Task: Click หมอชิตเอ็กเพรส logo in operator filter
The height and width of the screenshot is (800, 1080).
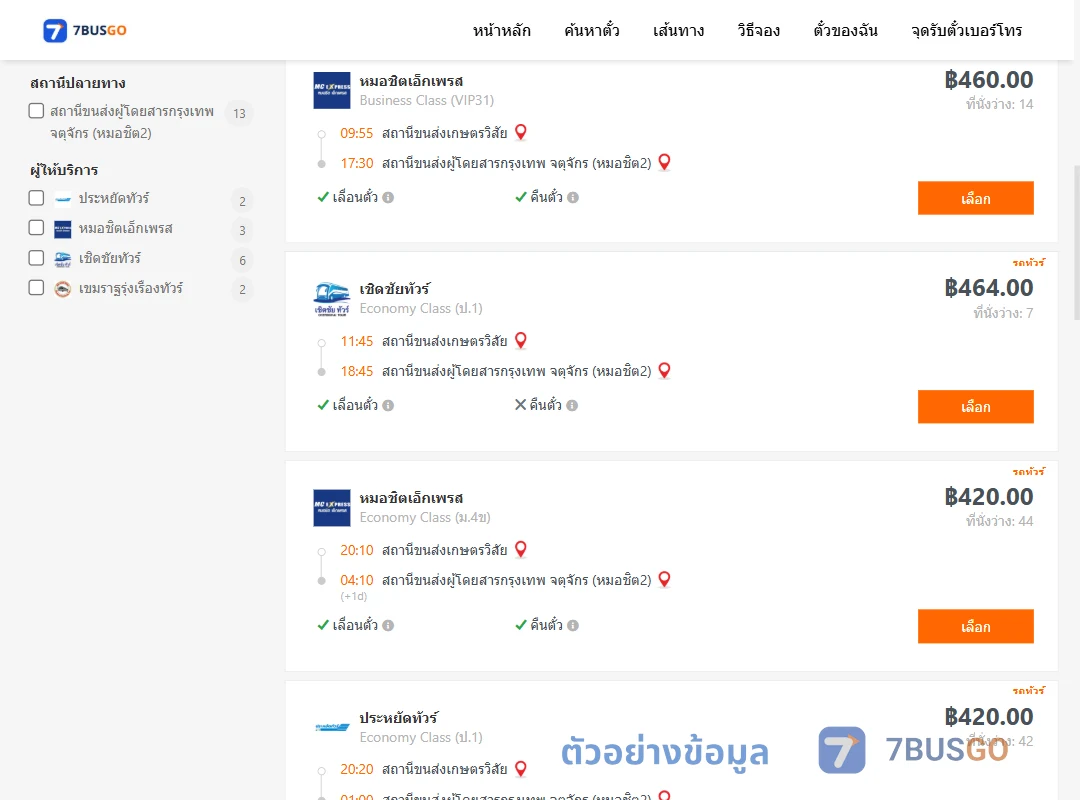Action: point(63,229)
